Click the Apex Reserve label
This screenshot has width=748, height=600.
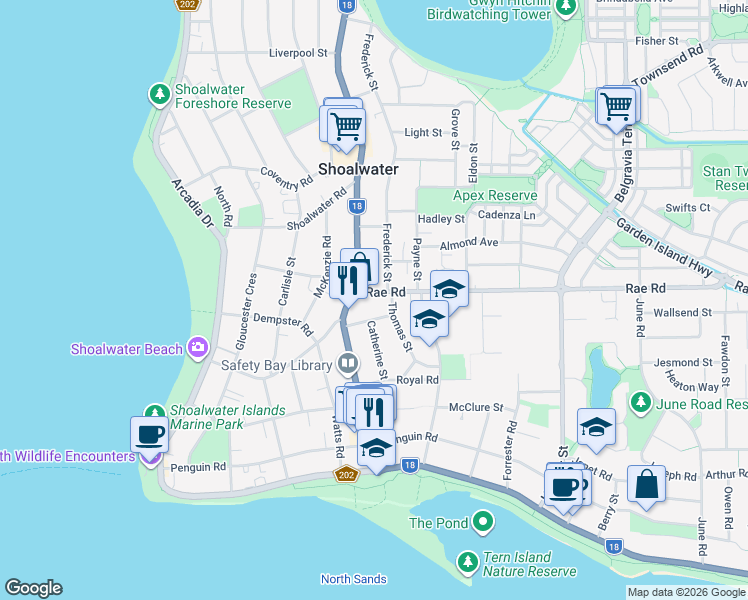click(495, 195)
